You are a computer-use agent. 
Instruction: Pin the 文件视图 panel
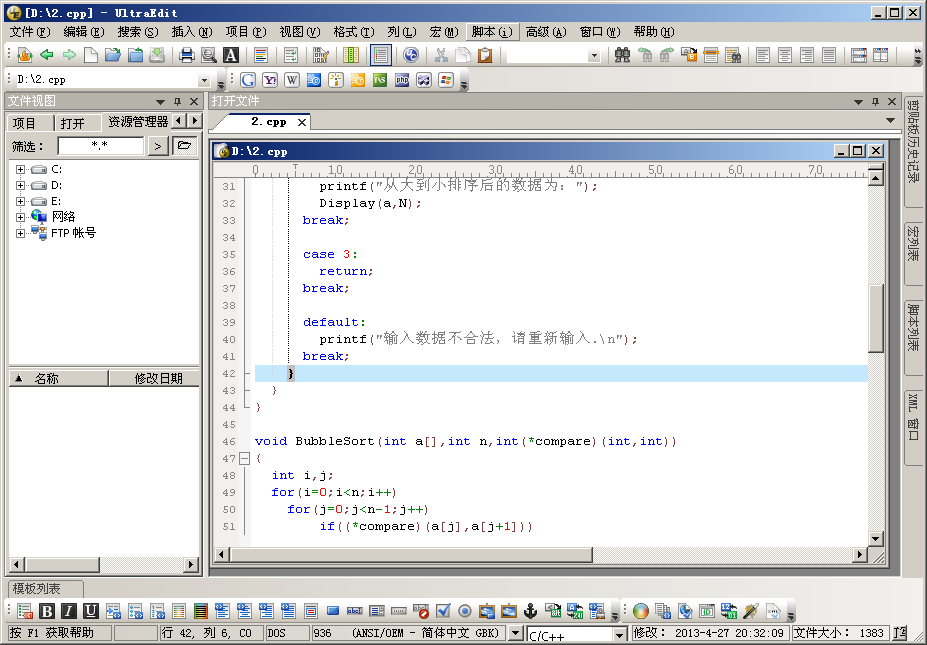click(177, 102)
